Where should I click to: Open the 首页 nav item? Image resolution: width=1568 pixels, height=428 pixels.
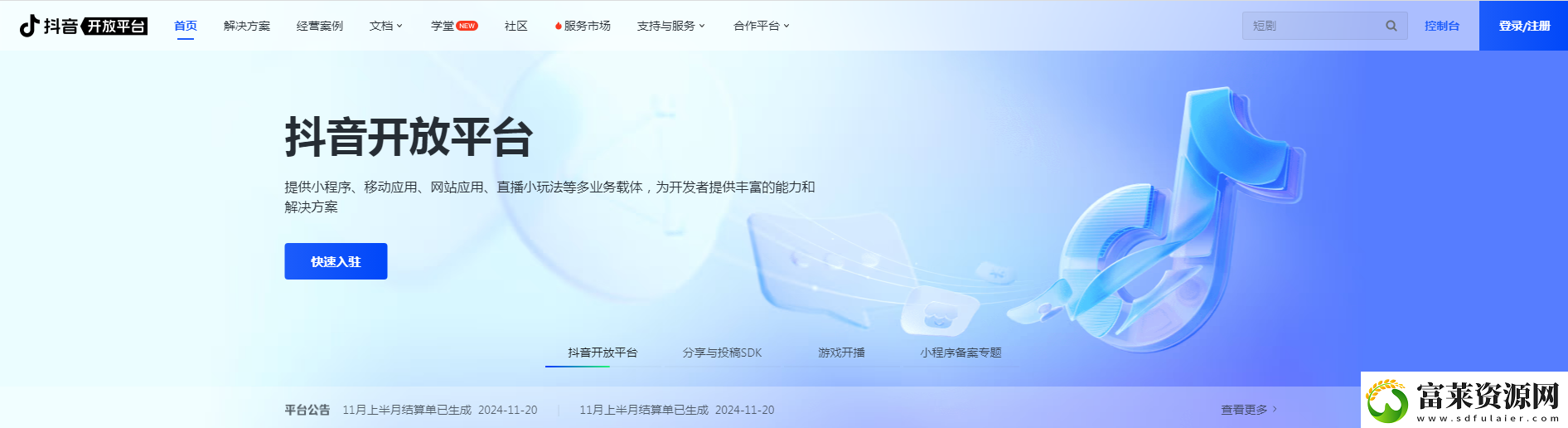click(x=186, y=26)
